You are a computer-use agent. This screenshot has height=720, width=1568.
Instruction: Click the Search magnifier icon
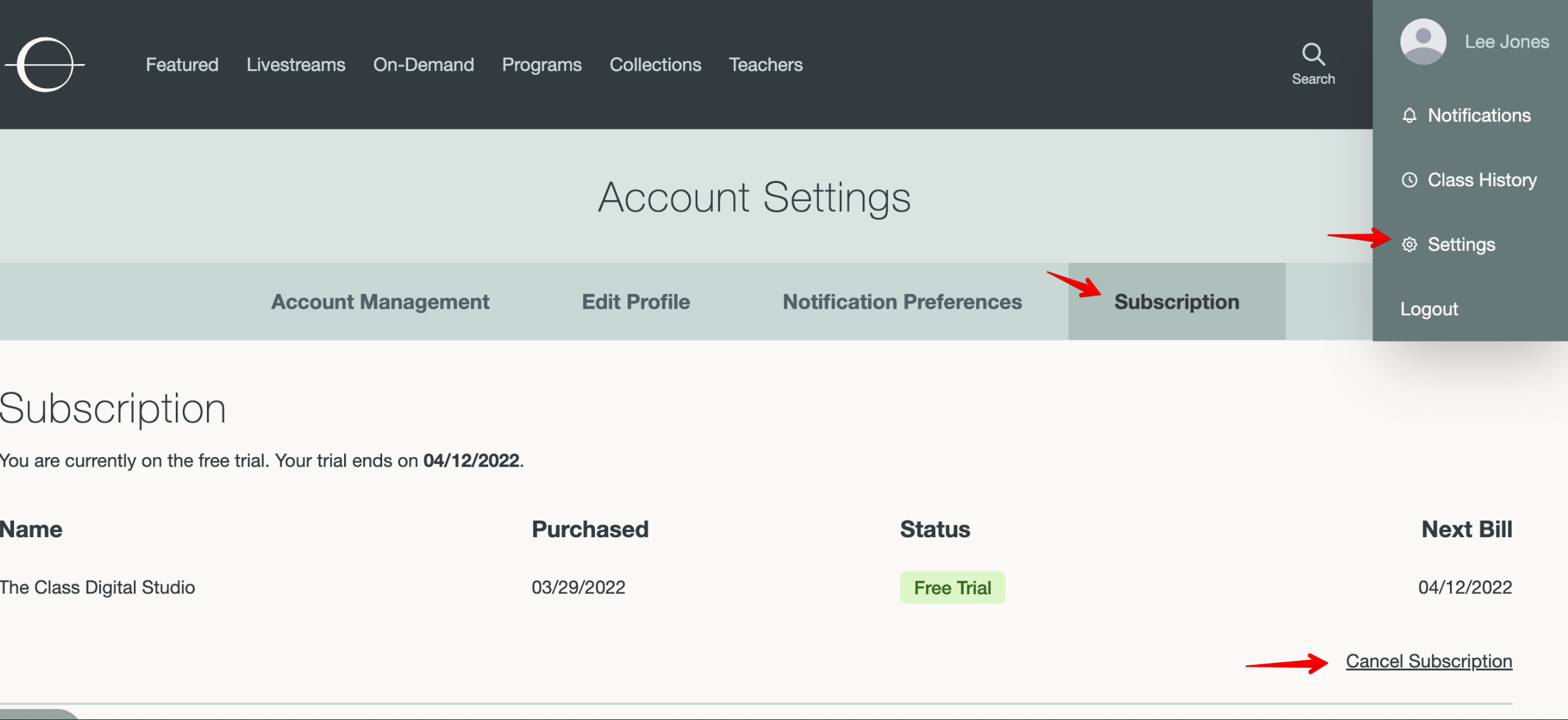1313,55
